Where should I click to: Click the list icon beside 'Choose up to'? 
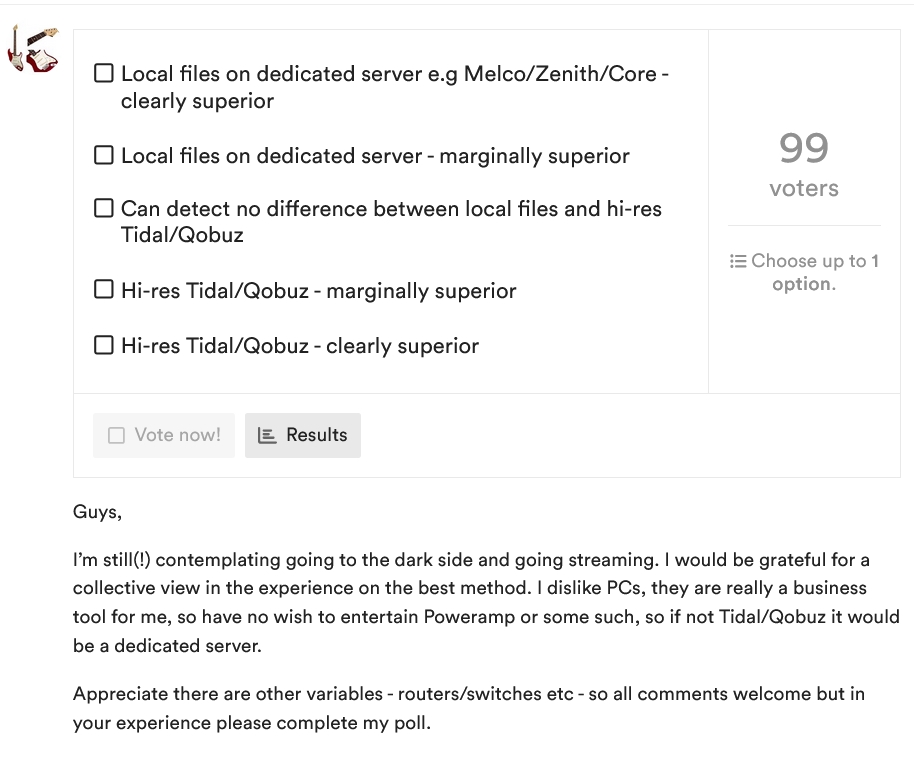tap(738, 261)
